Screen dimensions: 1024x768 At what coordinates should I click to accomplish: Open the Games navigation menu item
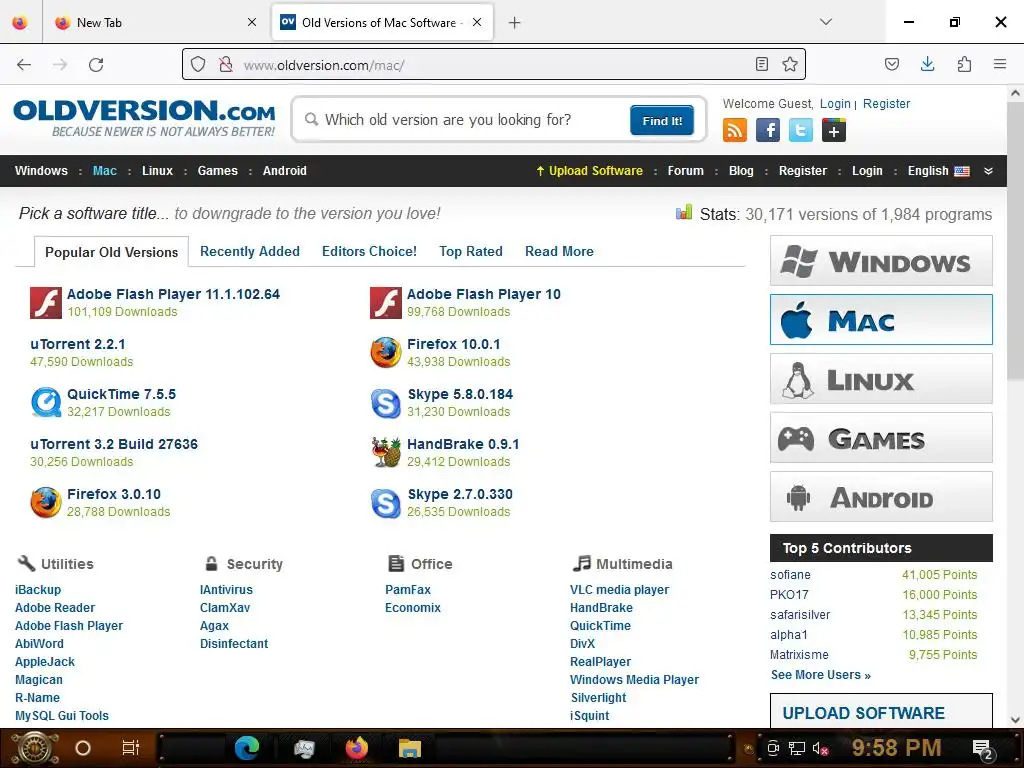click(217, 171)
